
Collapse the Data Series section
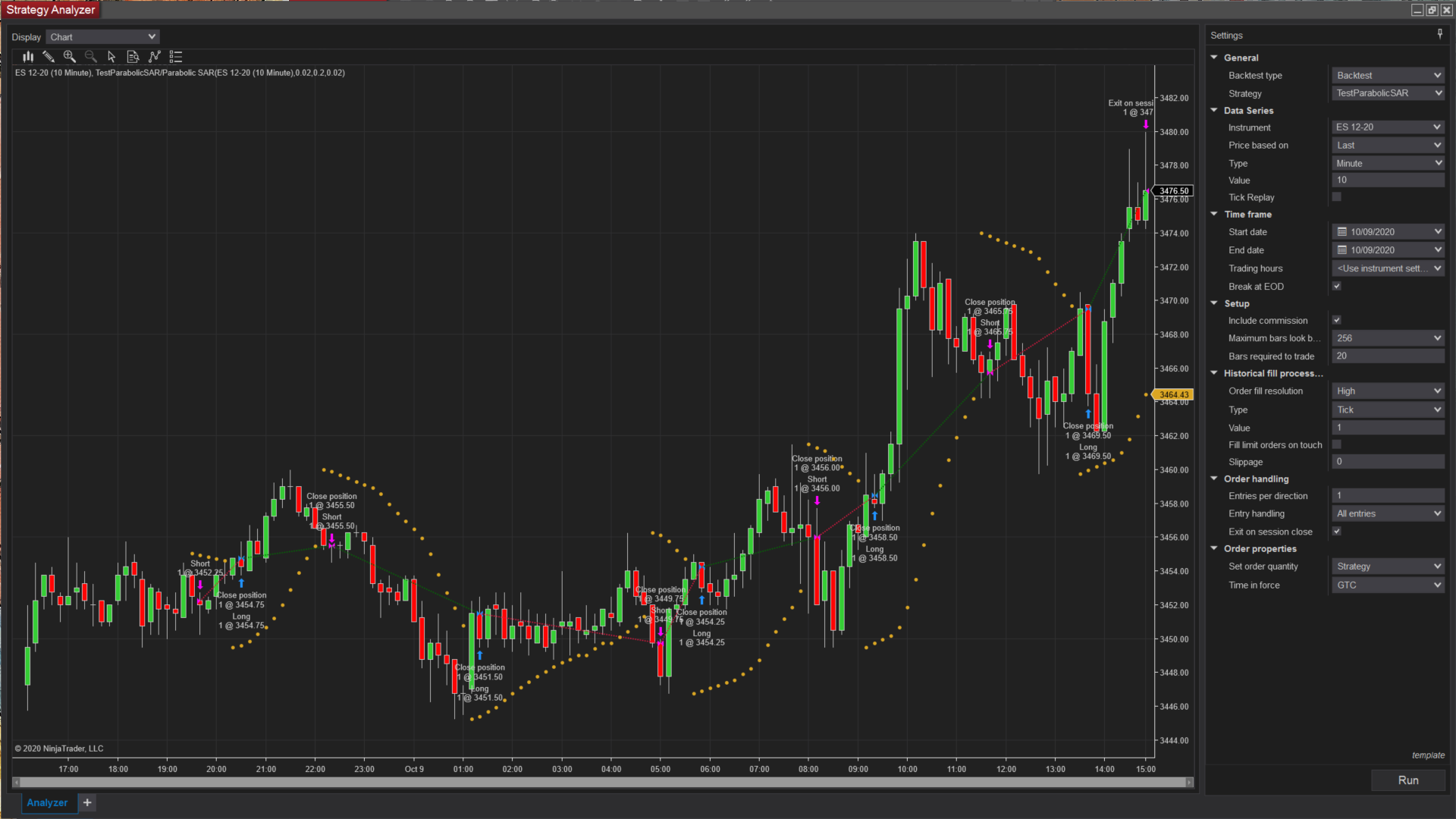[x=1214, y=111]
